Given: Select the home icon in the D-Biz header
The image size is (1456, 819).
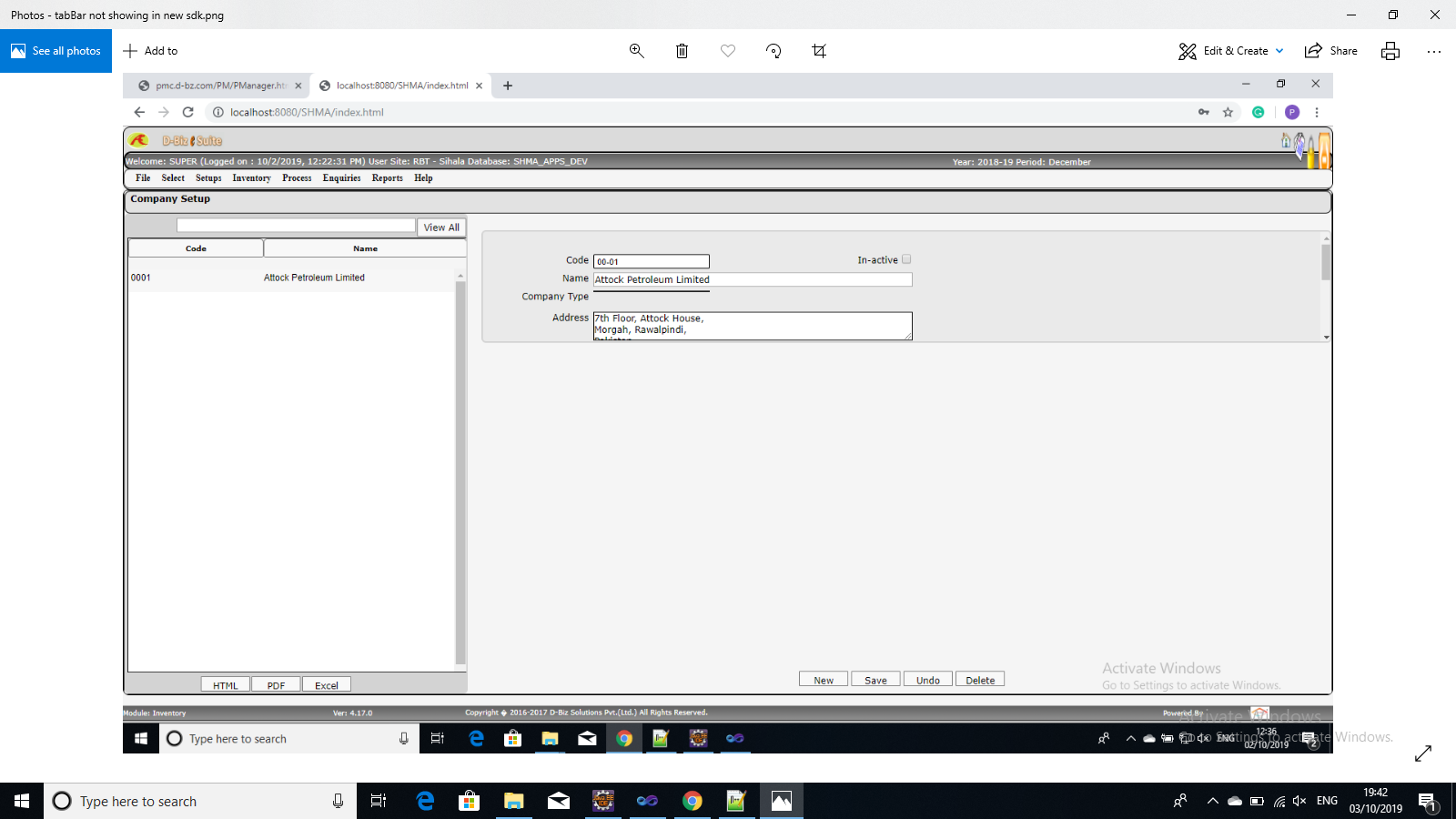Looking at the screenshot, I should (1285, 142).
